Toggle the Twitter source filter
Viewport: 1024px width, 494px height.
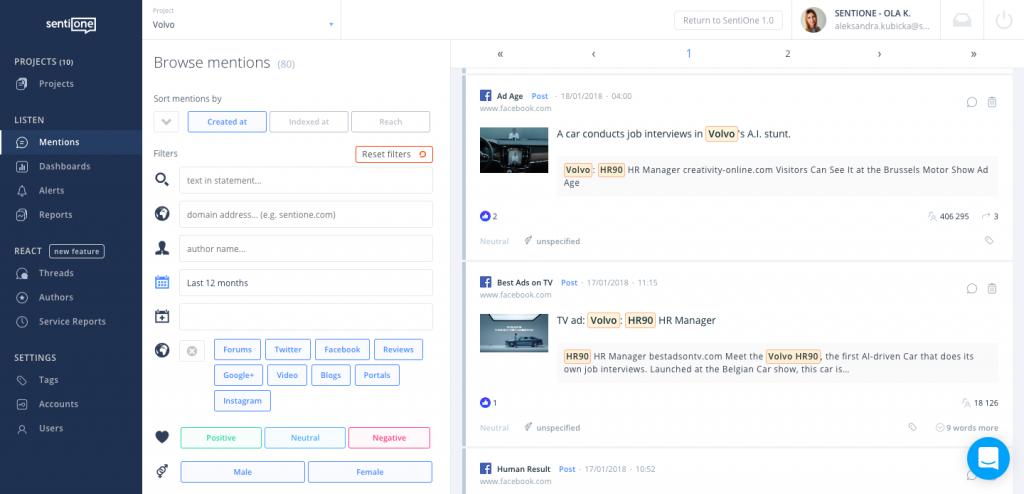[x=288, y=350]
